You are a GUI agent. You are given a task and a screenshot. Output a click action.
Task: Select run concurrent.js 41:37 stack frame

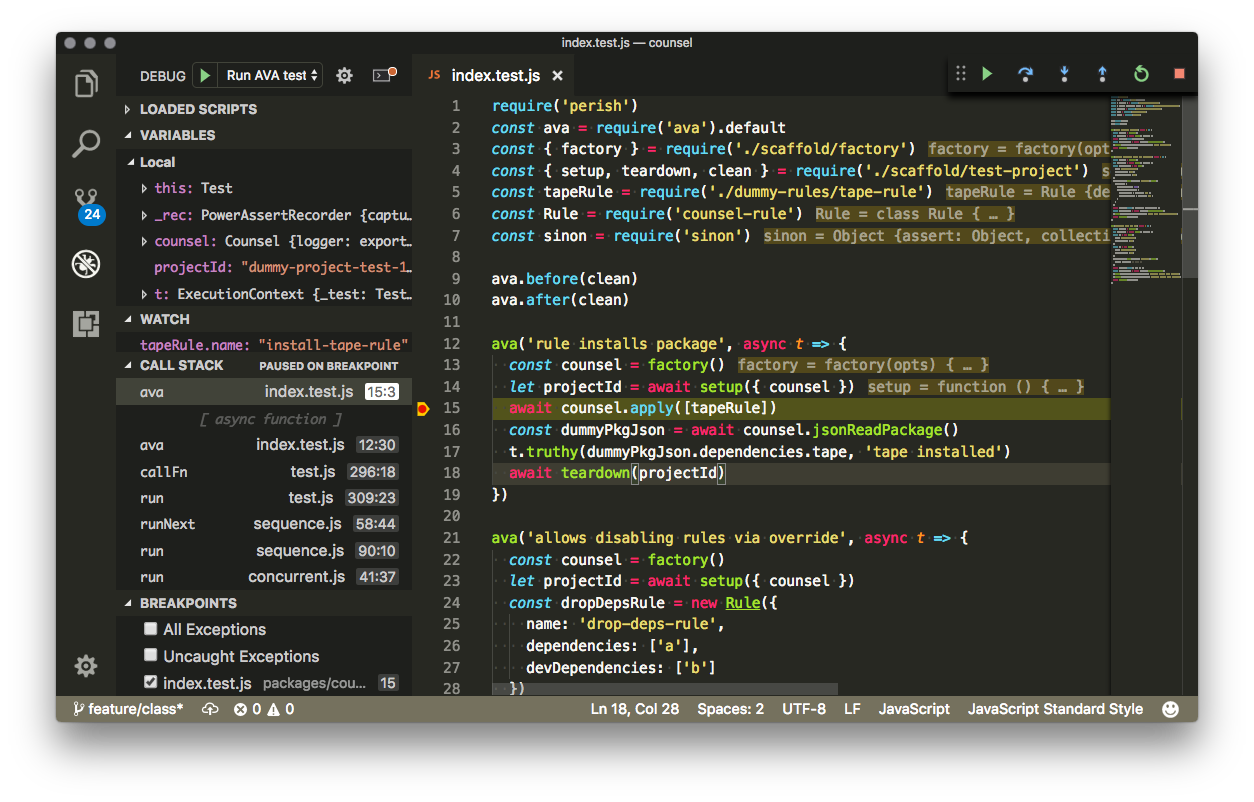pos(264,577)
